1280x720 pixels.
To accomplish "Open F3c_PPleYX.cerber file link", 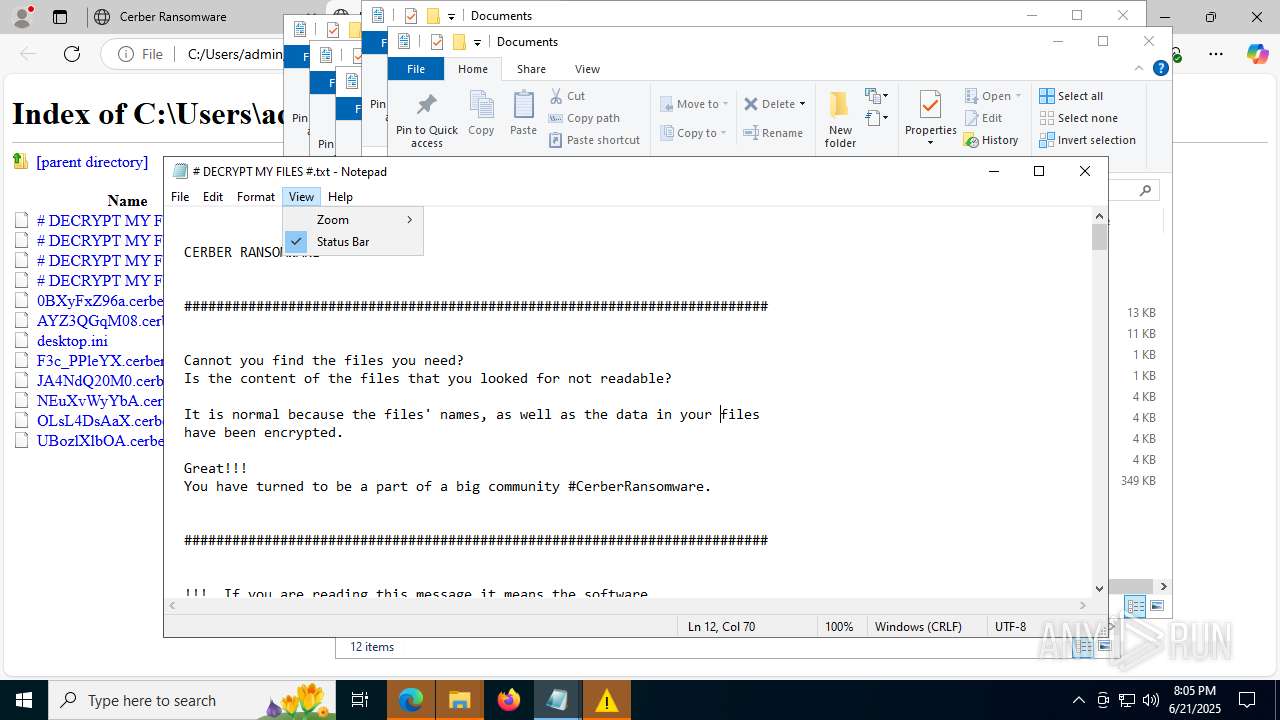I will point(100,361).
